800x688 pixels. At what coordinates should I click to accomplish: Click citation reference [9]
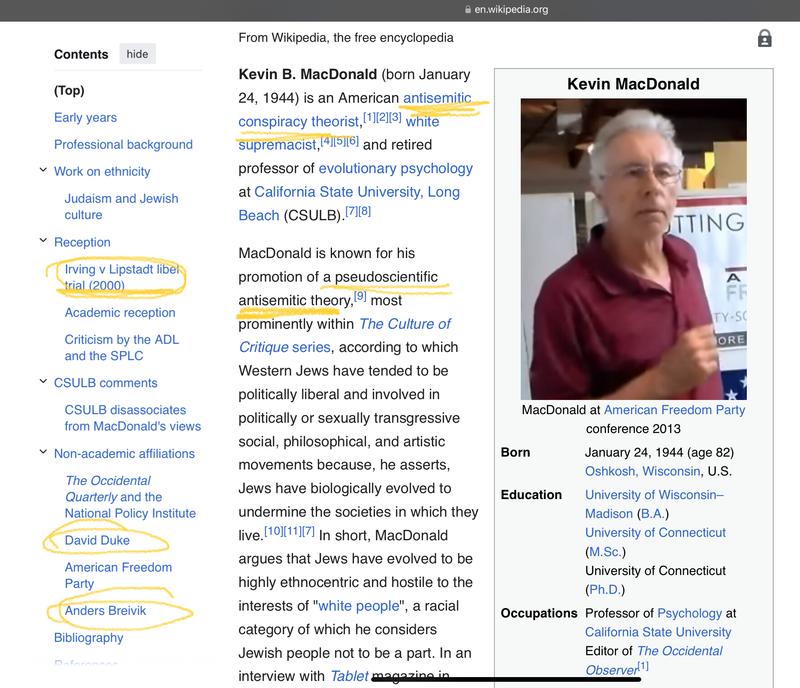tap(360, 296)
